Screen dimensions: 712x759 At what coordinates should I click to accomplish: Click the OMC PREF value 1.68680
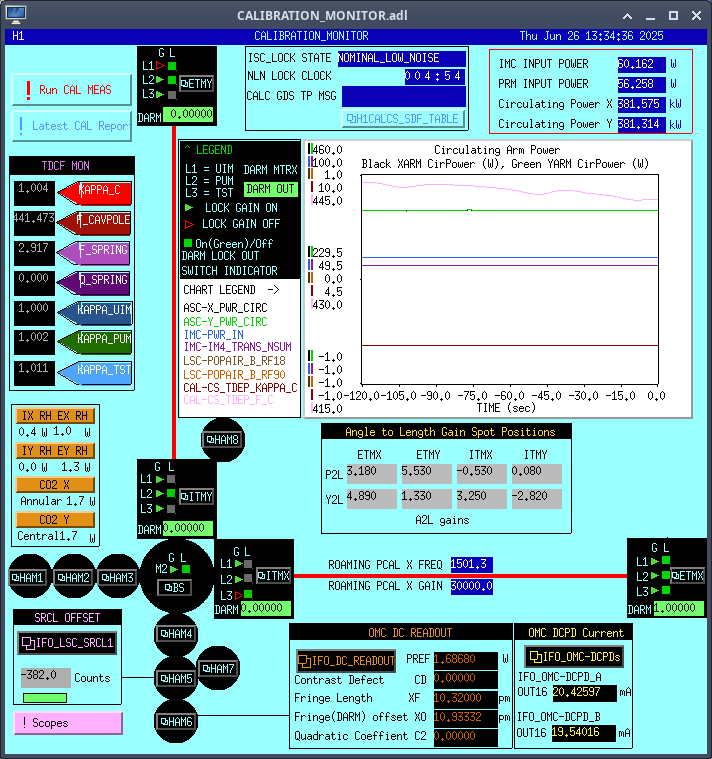(466, 659)
